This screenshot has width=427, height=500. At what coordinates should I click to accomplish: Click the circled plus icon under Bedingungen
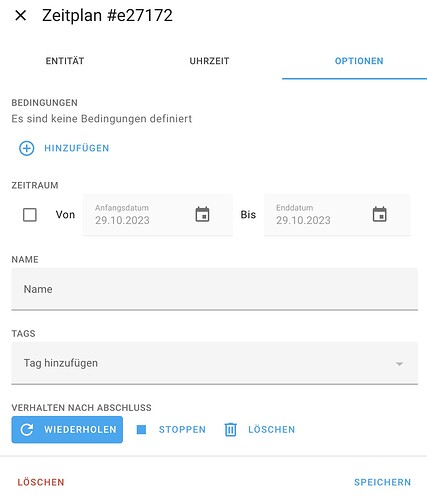[x=27, y=148]
